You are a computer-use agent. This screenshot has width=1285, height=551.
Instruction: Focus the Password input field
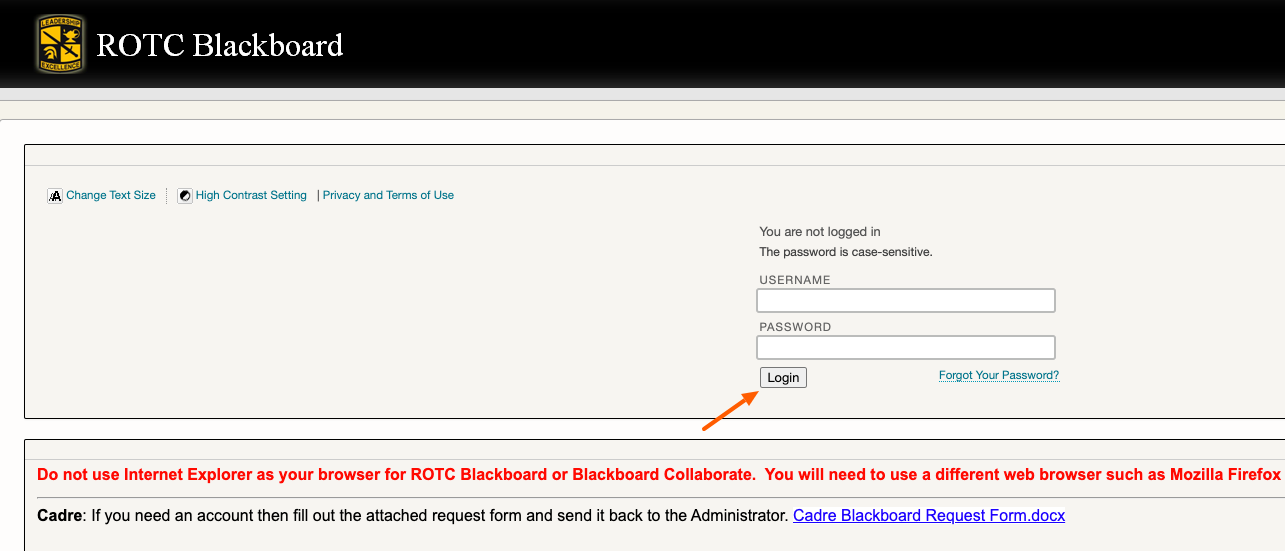[x=906, y=347]
